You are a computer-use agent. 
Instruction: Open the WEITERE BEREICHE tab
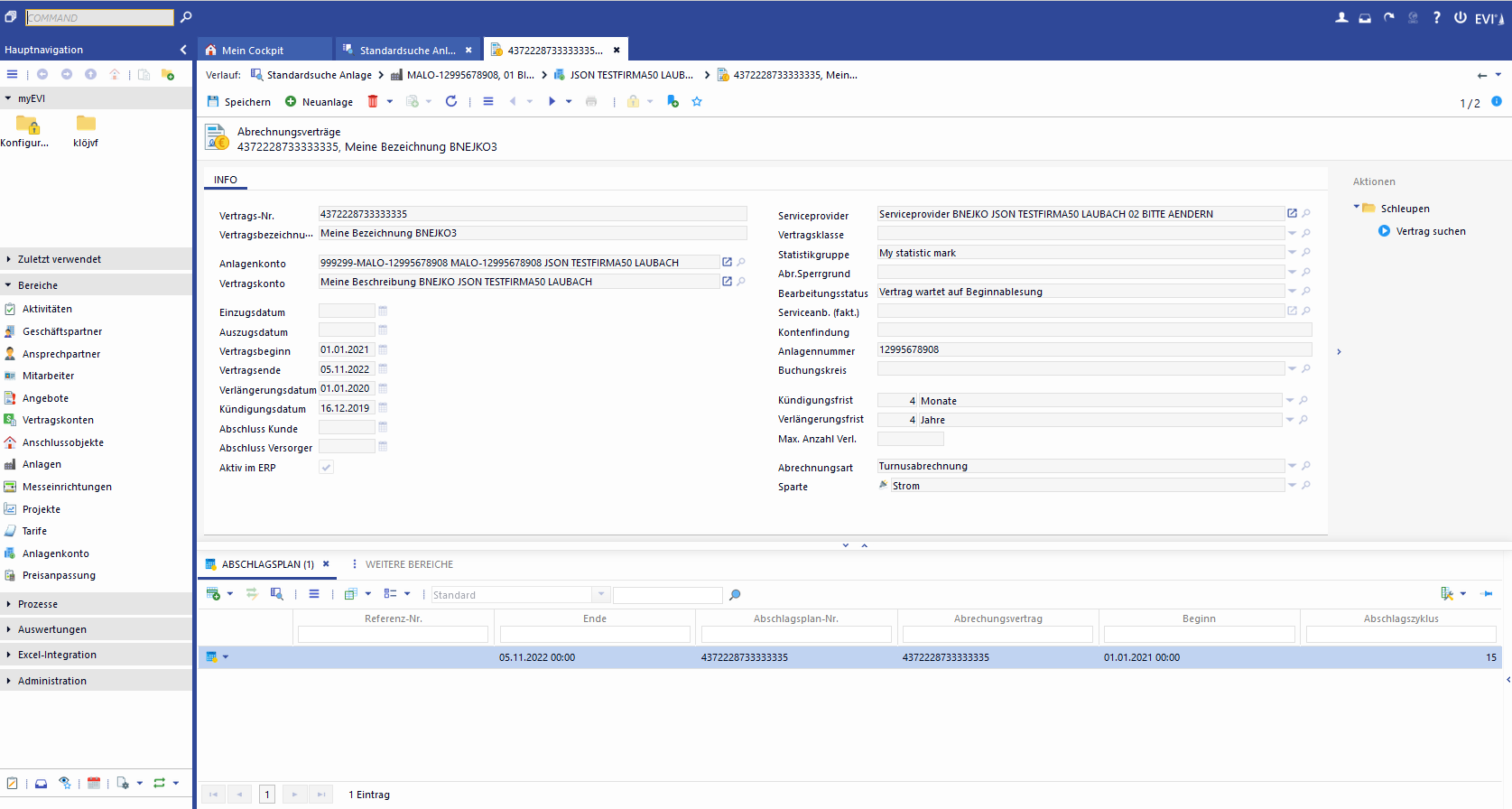pos(409,564)
